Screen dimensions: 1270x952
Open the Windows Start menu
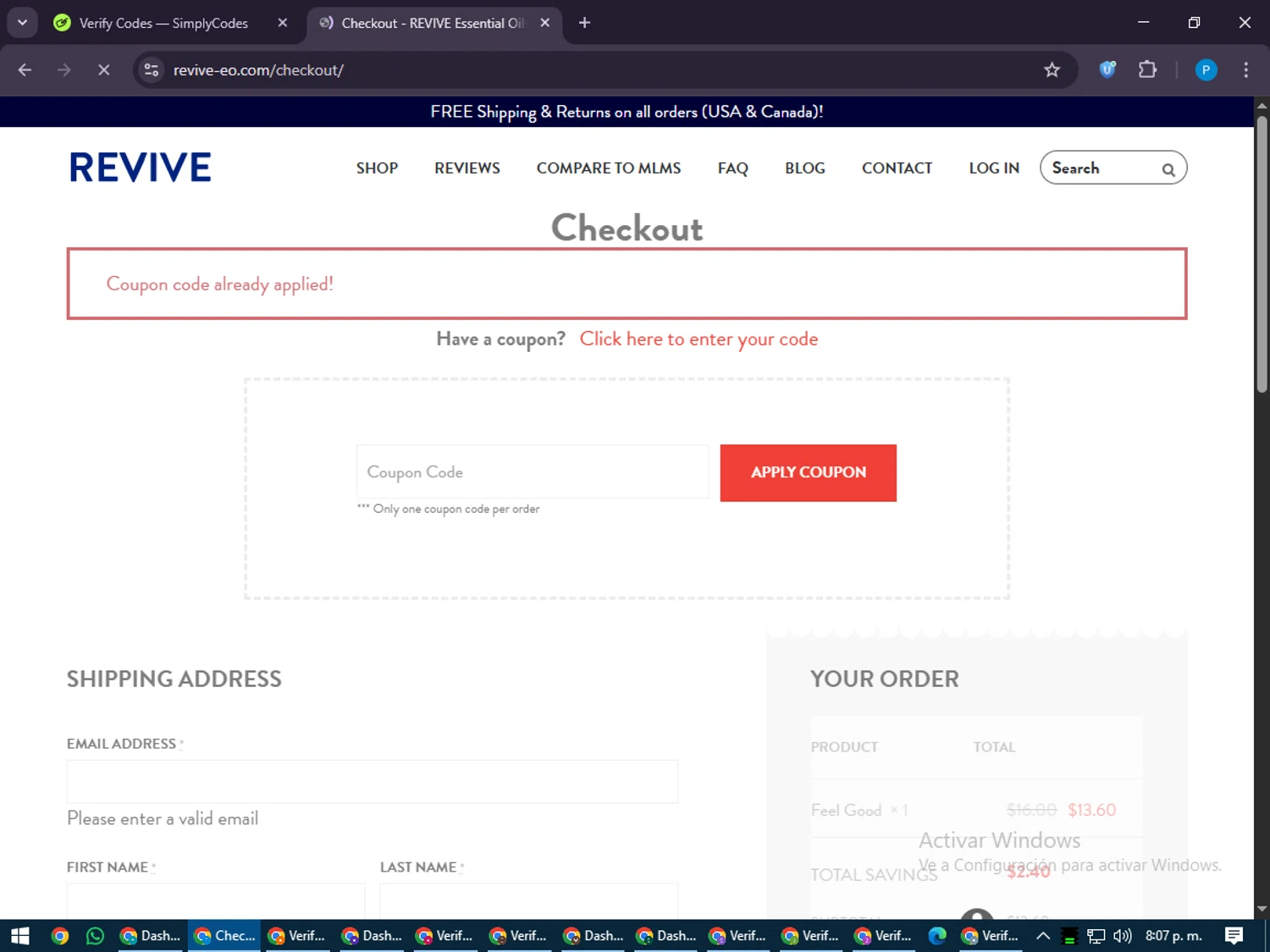click(19, 936)
